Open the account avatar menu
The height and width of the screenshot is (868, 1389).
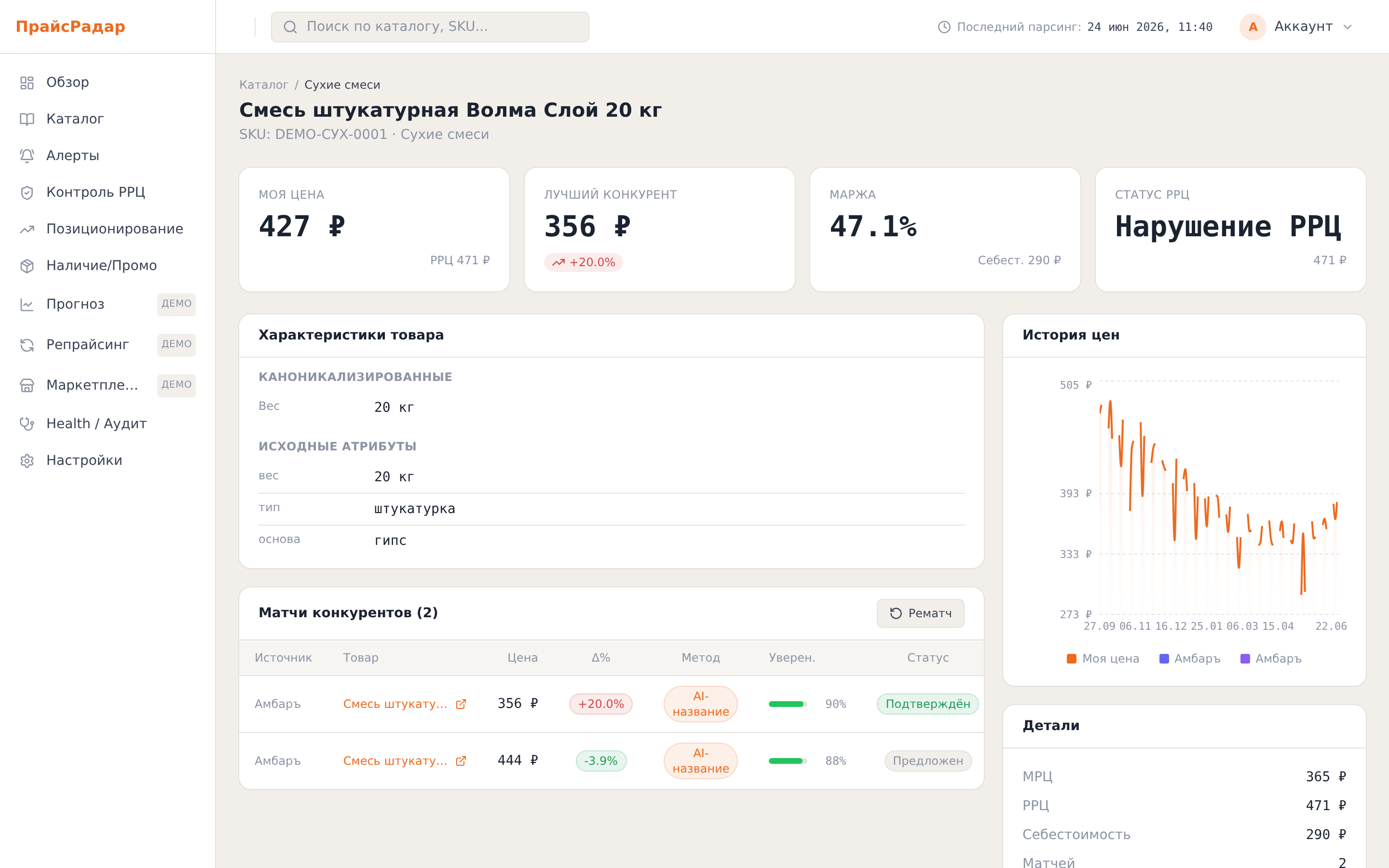[1253, 27]
